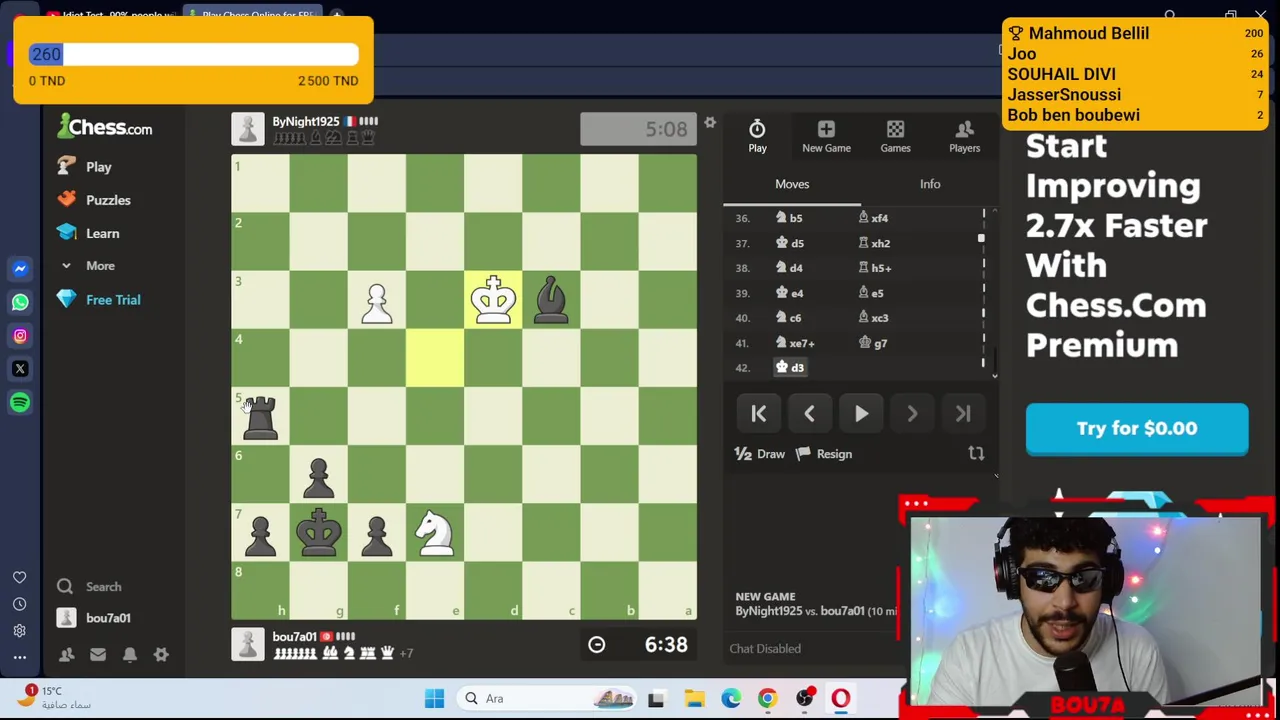
Task: Open X (Twitter) from the Opera sidebar
Action: [x=20, y=369]
